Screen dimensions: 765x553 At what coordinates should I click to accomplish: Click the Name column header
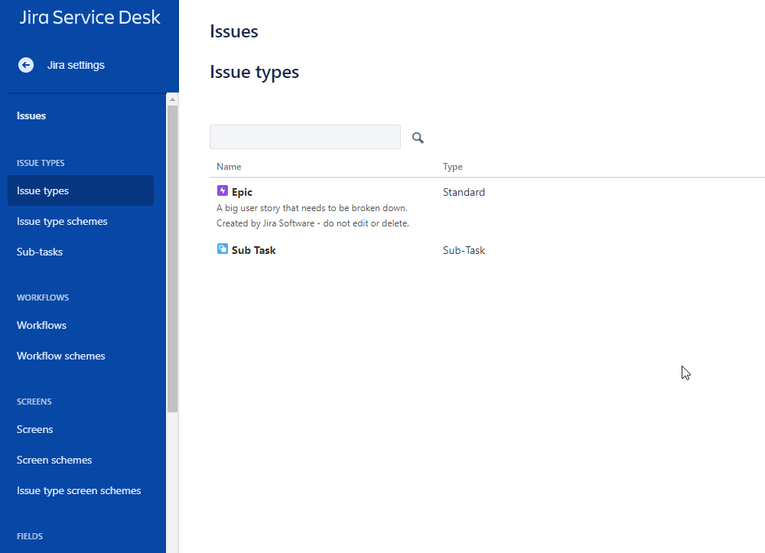point(229,166)
